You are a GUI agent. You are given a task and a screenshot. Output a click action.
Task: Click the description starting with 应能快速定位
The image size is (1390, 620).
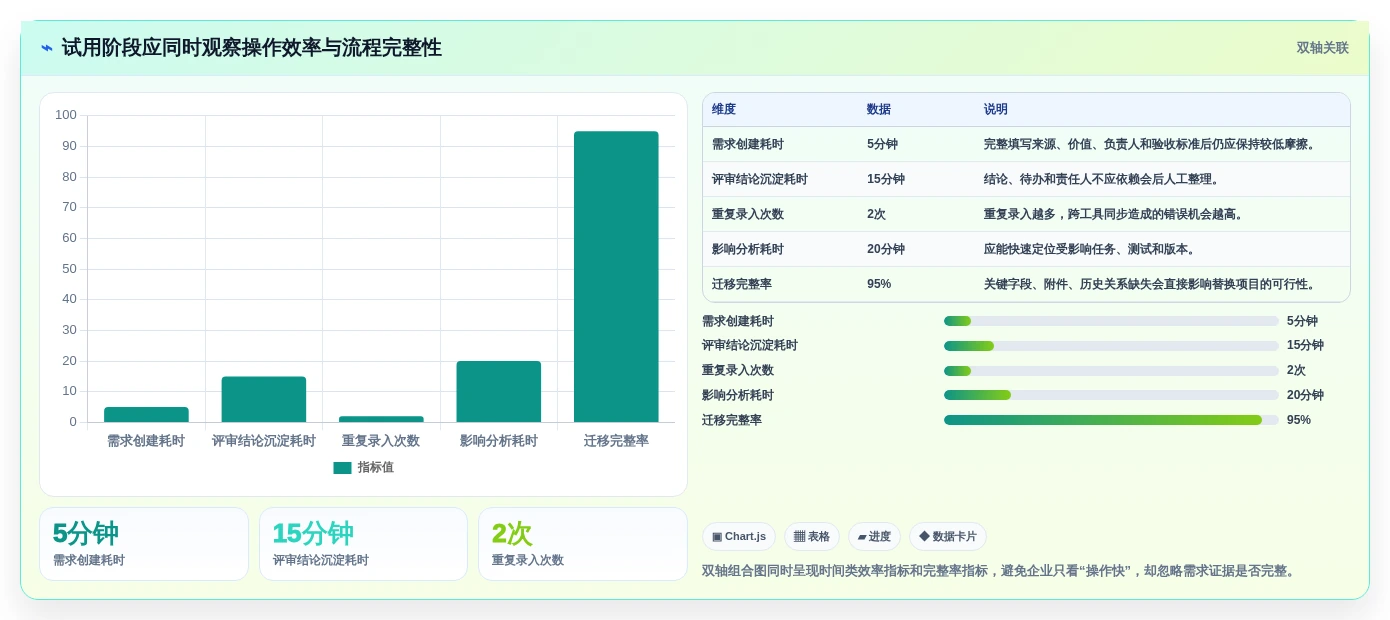pos(1092,249)
